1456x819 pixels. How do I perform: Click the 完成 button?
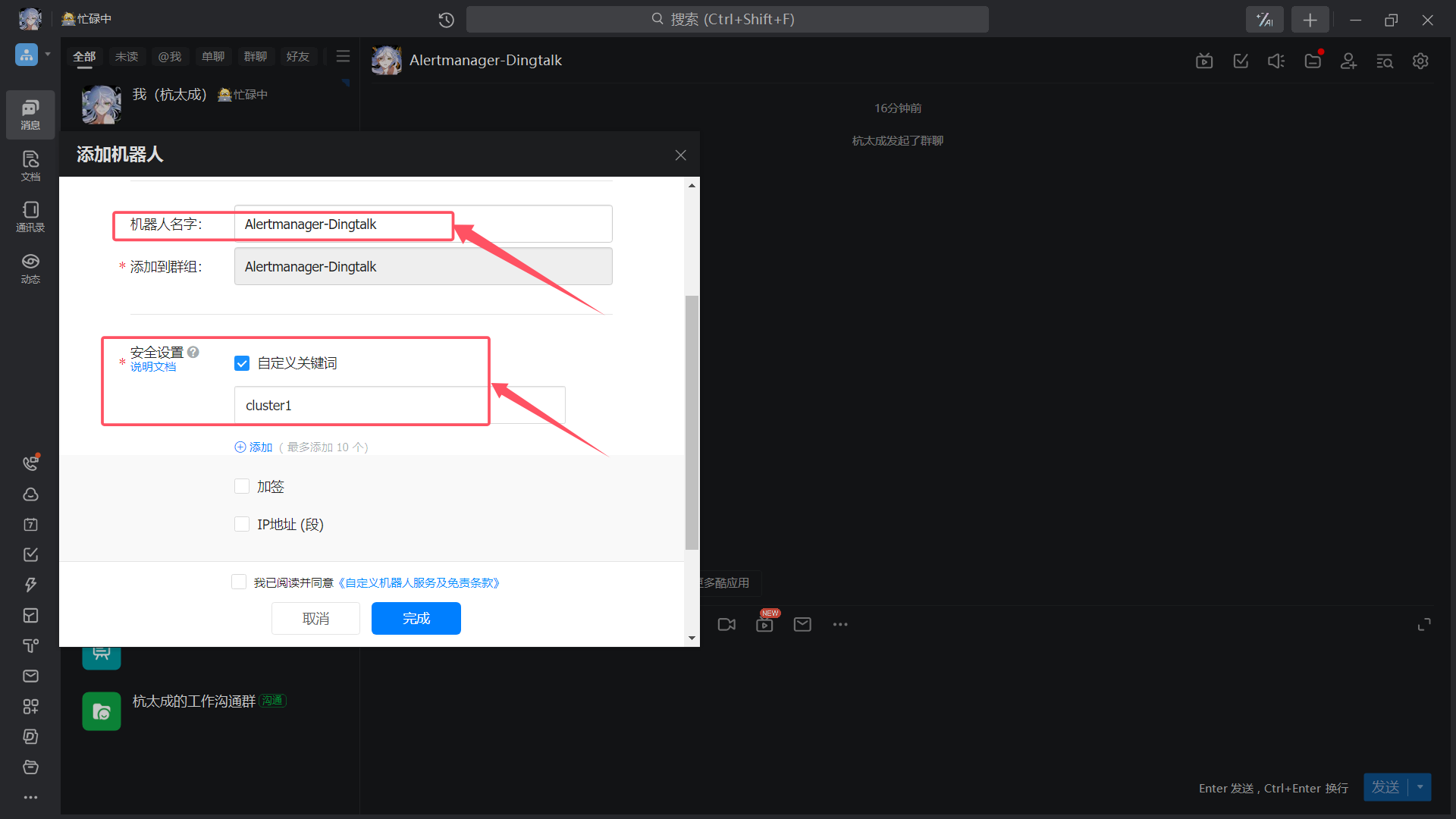[416, 618]
